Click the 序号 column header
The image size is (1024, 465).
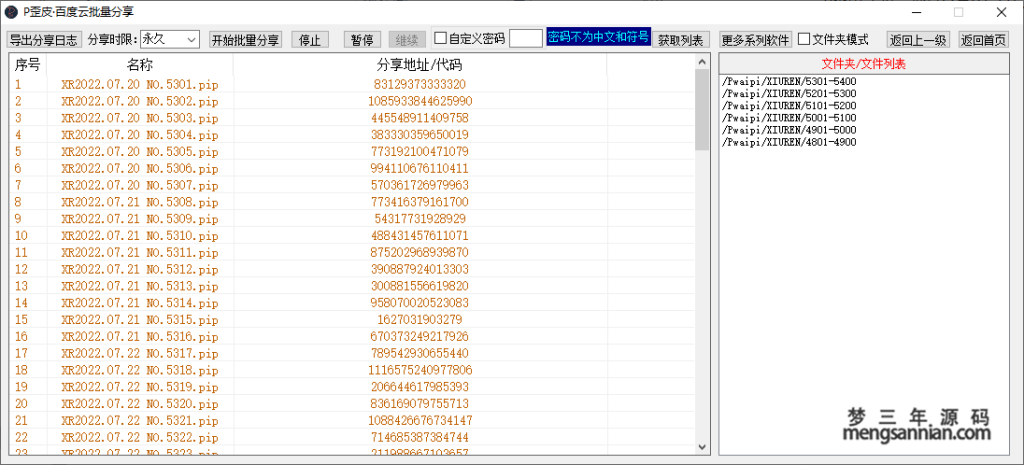click(x=27, y=65)
